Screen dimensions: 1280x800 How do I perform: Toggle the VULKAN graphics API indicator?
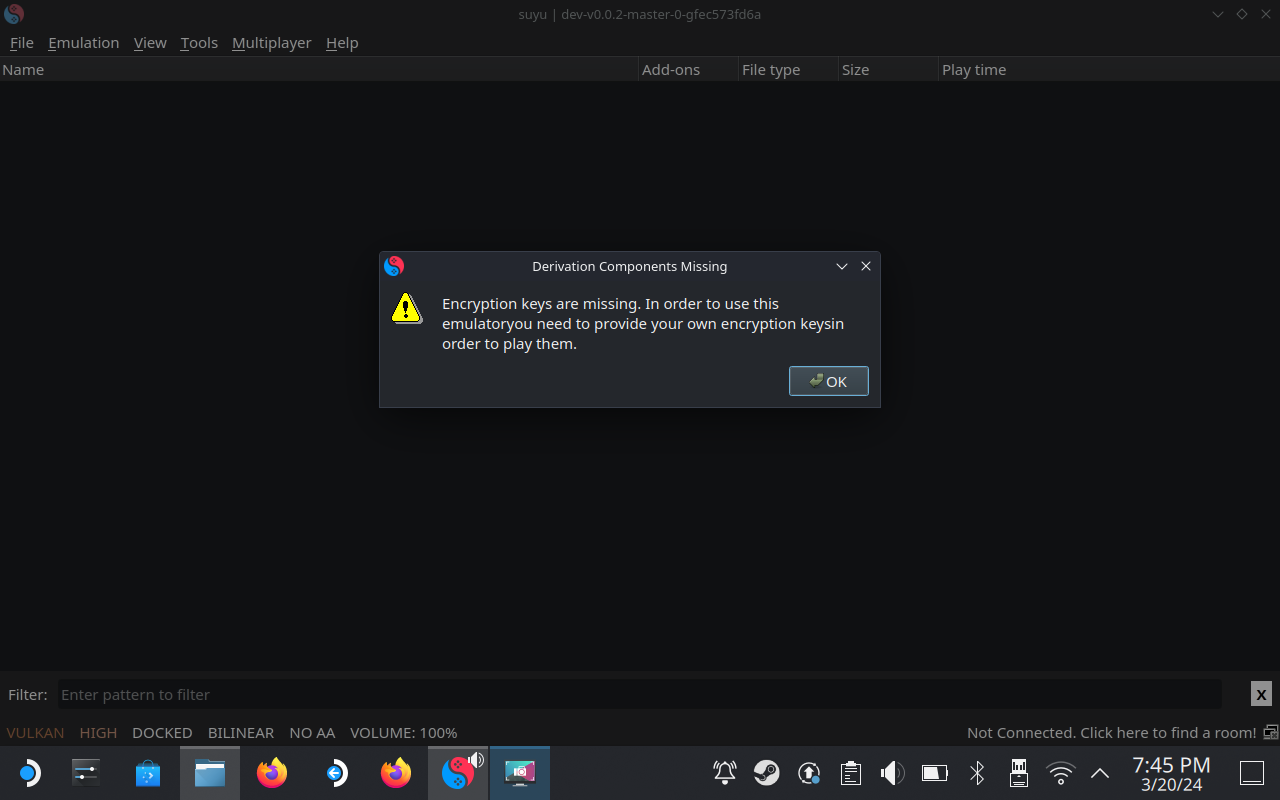point(35,733)
